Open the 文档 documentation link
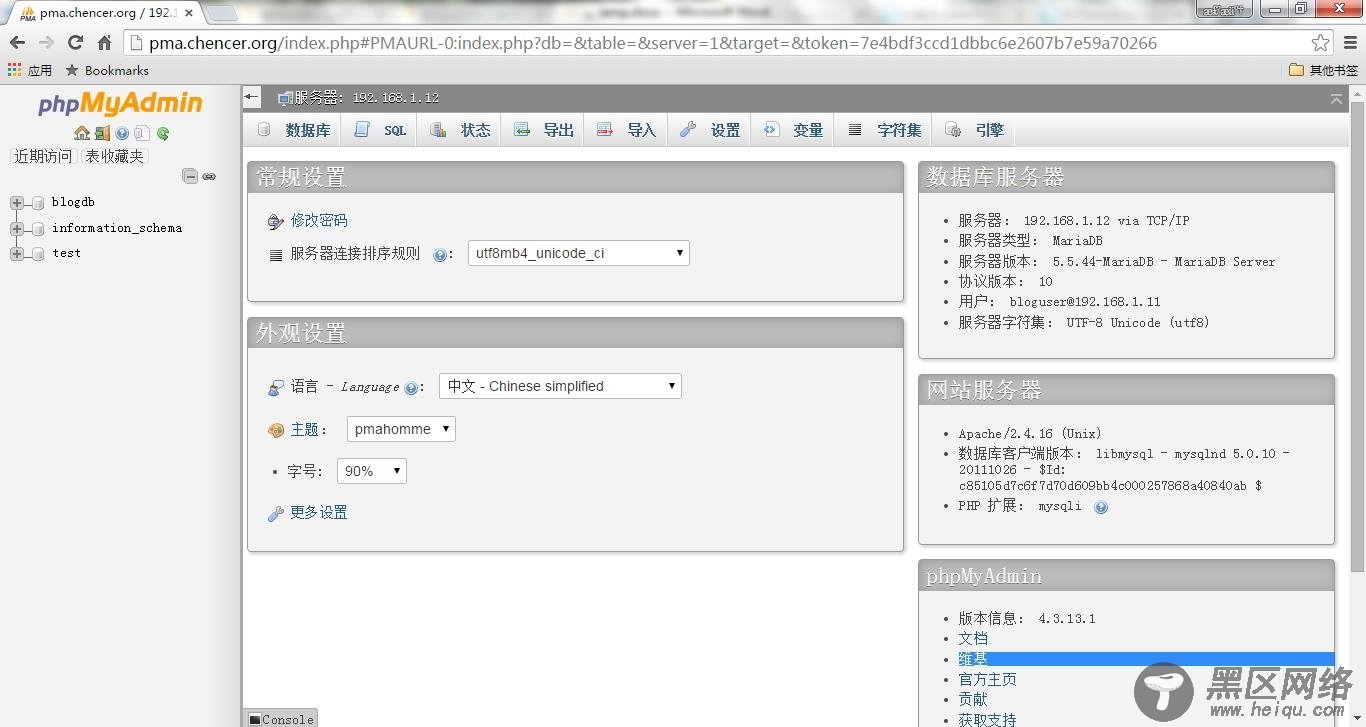 click(x=973, y=638)
